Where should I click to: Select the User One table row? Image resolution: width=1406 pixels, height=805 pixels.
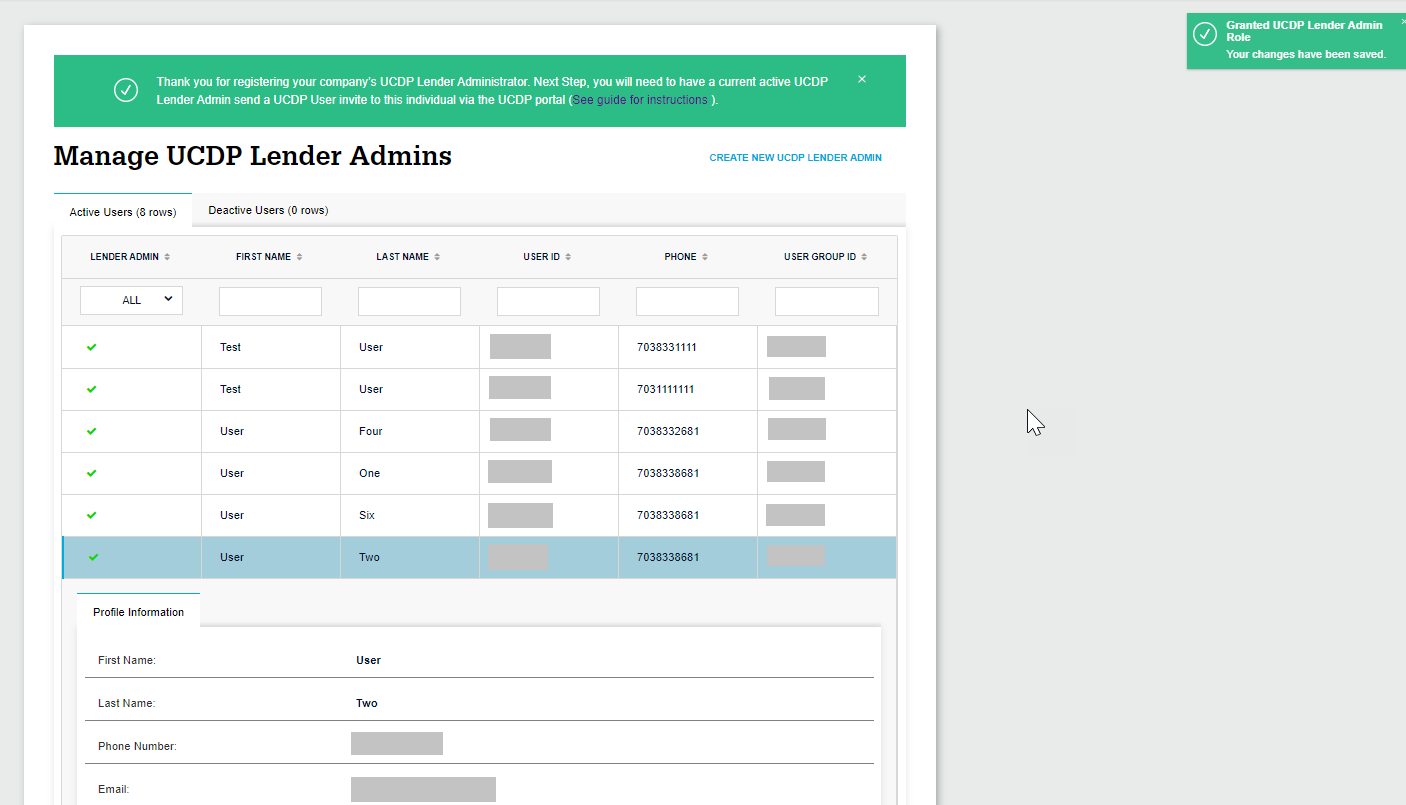pyautogui.click(x=400, y=473)
